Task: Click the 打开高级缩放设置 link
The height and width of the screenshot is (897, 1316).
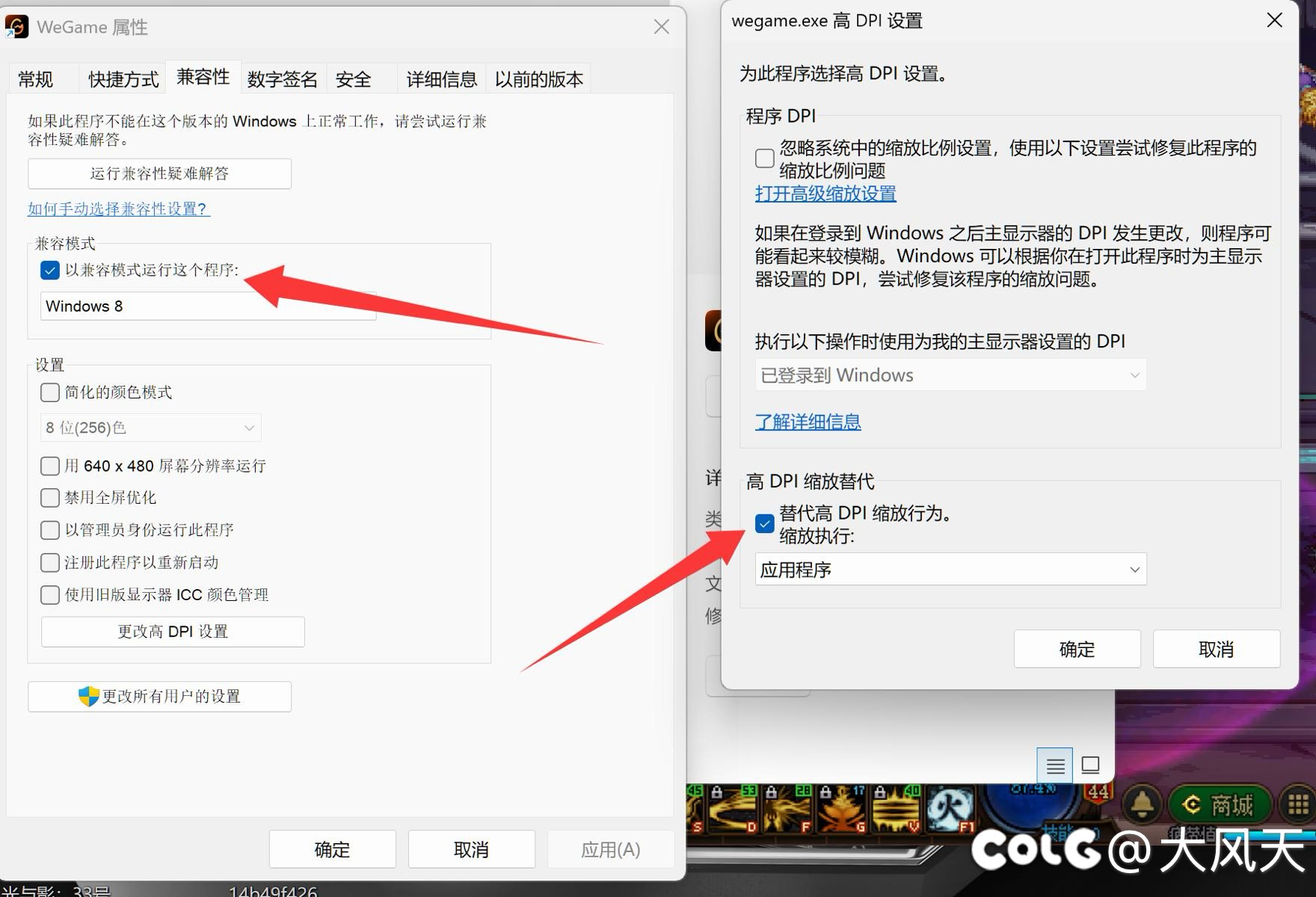Action: point(825,194)
